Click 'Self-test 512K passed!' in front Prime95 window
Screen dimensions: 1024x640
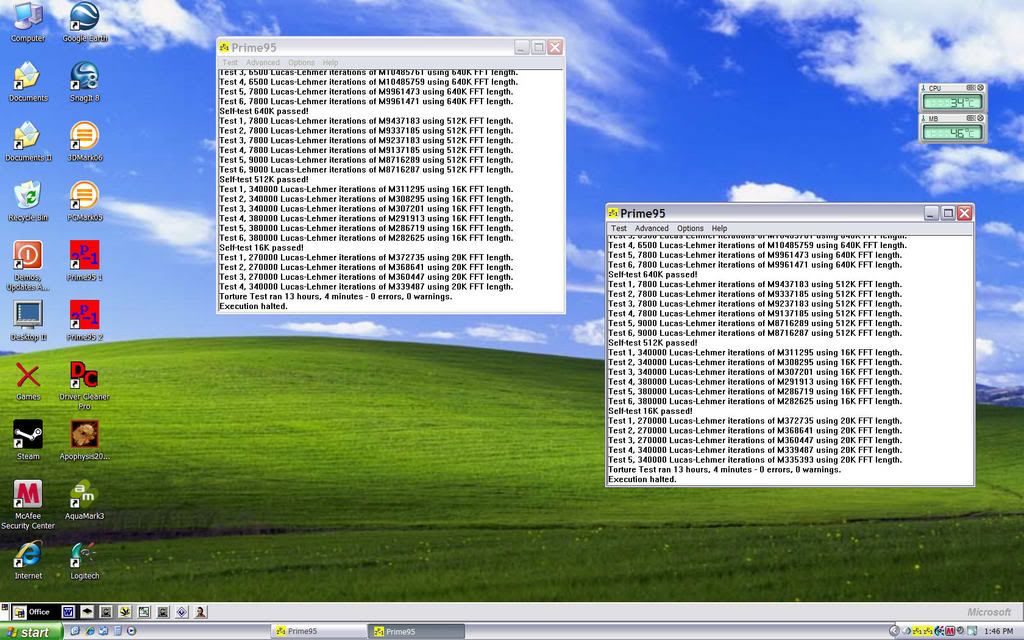coord(652,342)
